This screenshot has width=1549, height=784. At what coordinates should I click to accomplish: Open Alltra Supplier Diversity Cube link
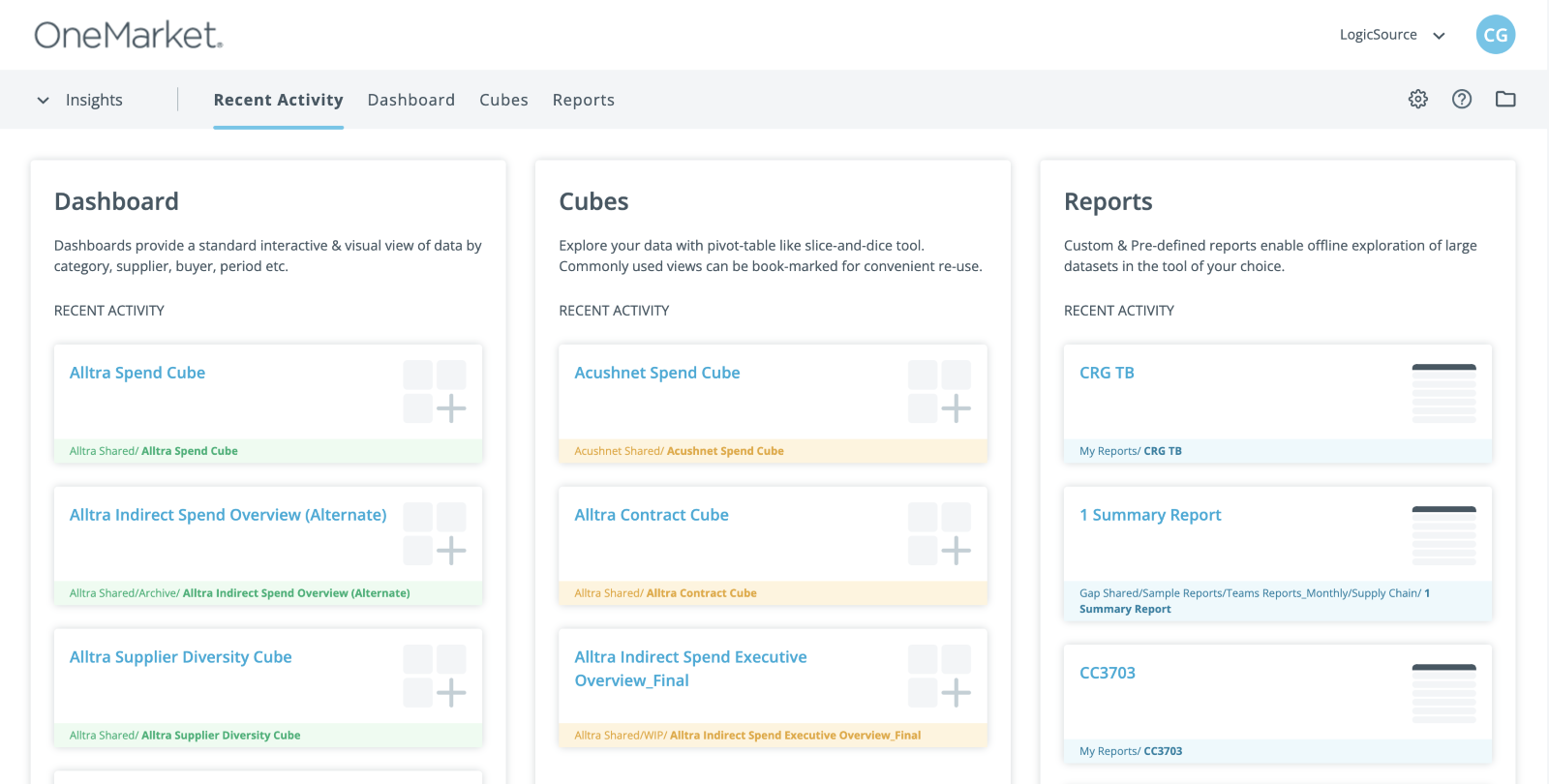(181, 657)
